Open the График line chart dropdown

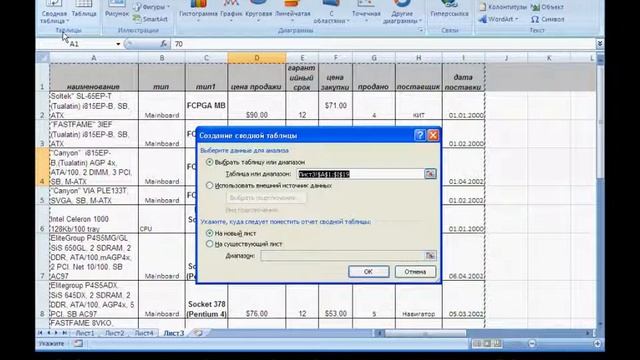[231, 11]
